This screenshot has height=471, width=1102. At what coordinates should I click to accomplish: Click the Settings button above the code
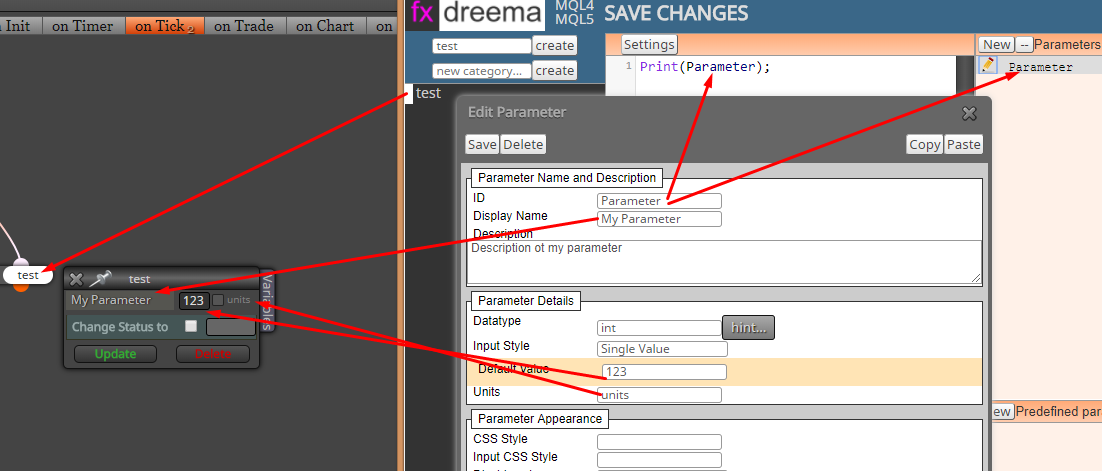point(649,45)
